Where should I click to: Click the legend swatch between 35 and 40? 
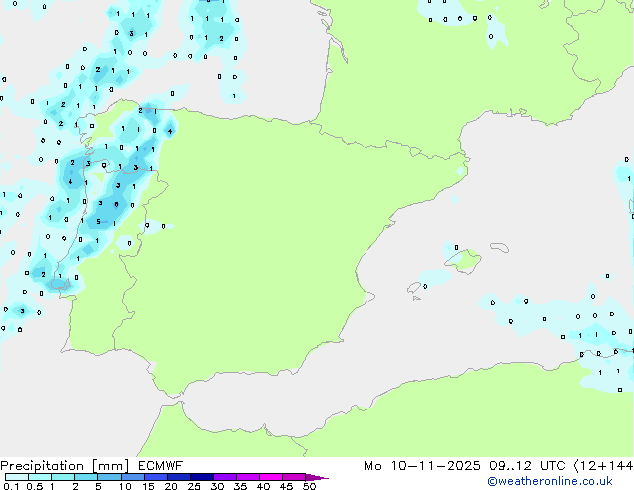point(247,477)
